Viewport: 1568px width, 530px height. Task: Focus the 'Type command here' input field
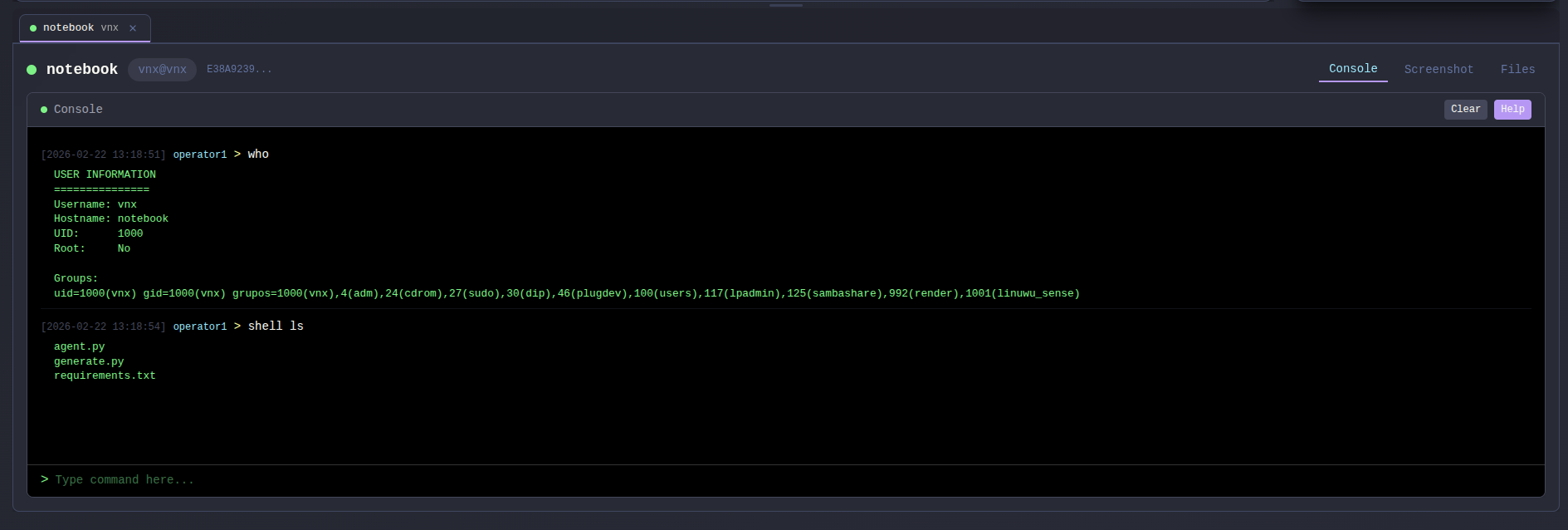(x=747, y=480)
